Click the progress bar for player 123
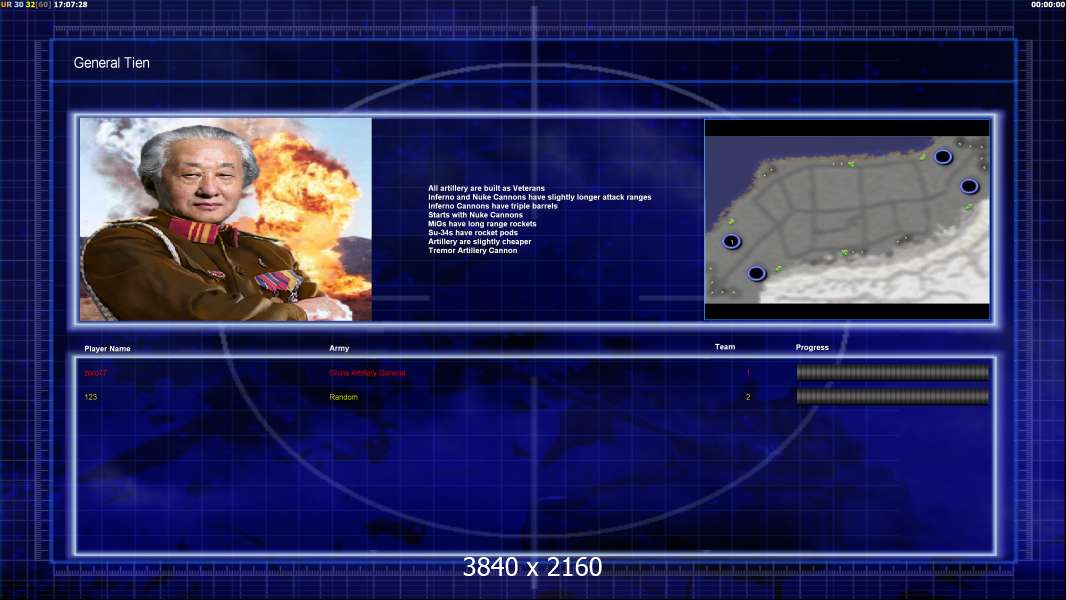 [x=893, y=396]
